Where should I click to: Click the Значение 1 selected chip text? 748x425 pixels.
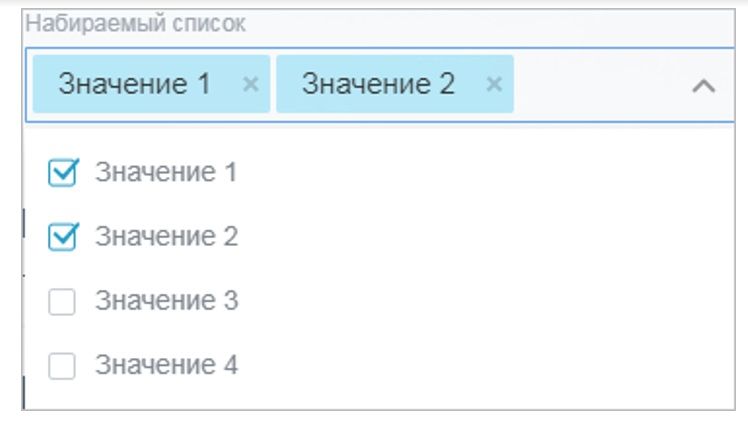135,84
